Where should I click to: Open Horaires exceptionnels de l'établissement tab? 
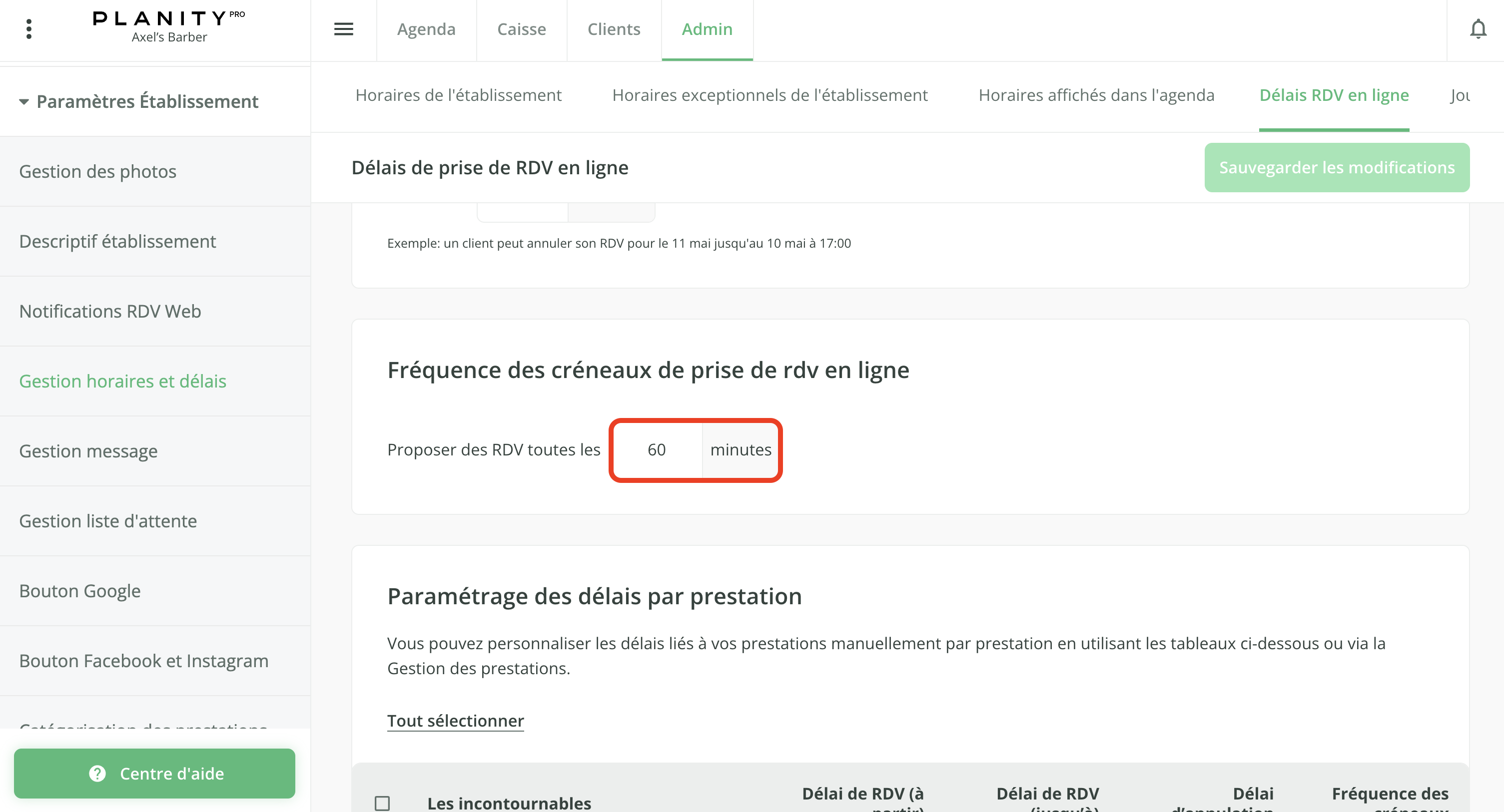(769, 95)
